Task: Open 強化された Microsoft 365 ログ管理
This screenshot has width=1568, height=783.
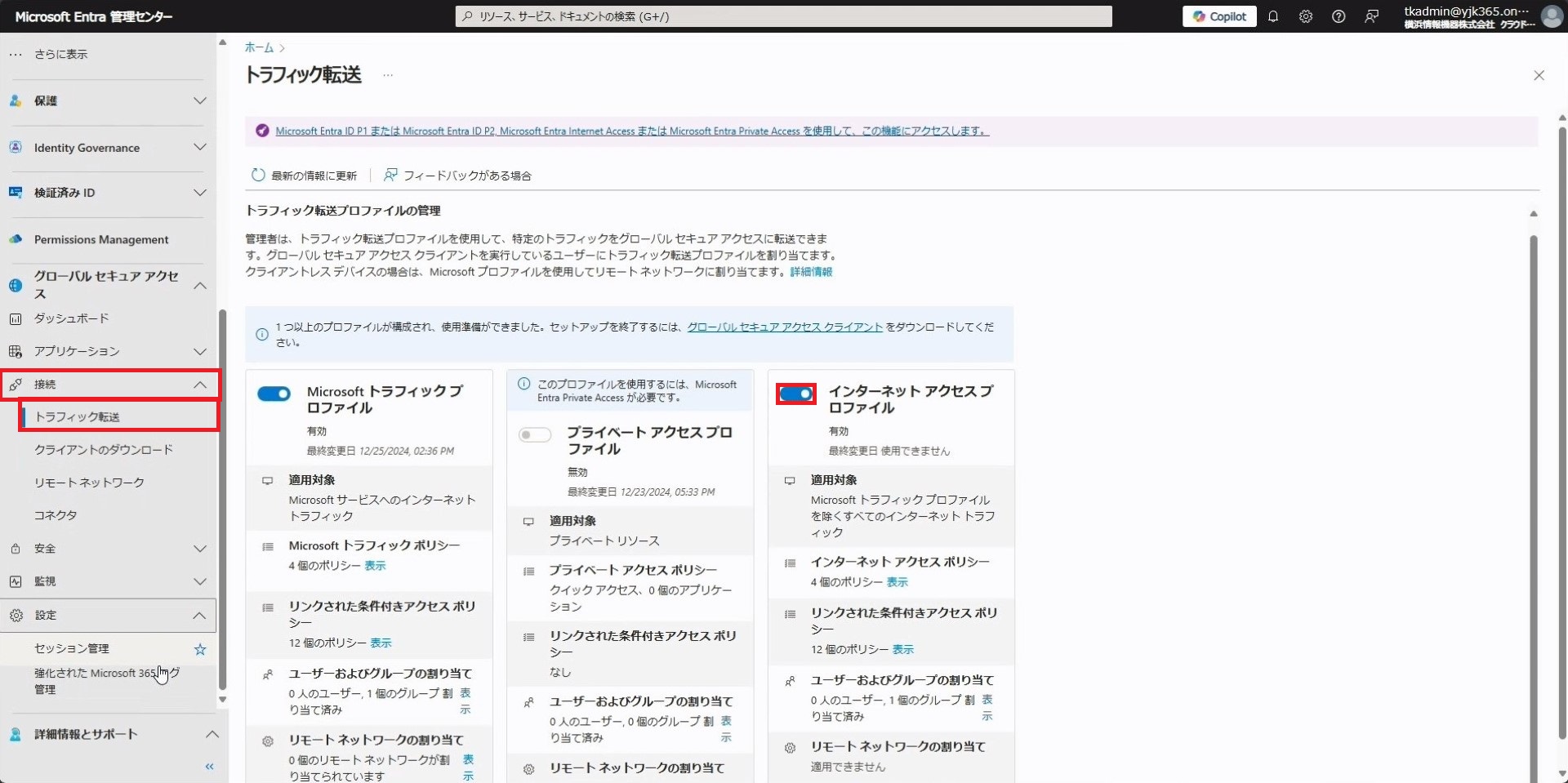Action: [x=106, y=681]
